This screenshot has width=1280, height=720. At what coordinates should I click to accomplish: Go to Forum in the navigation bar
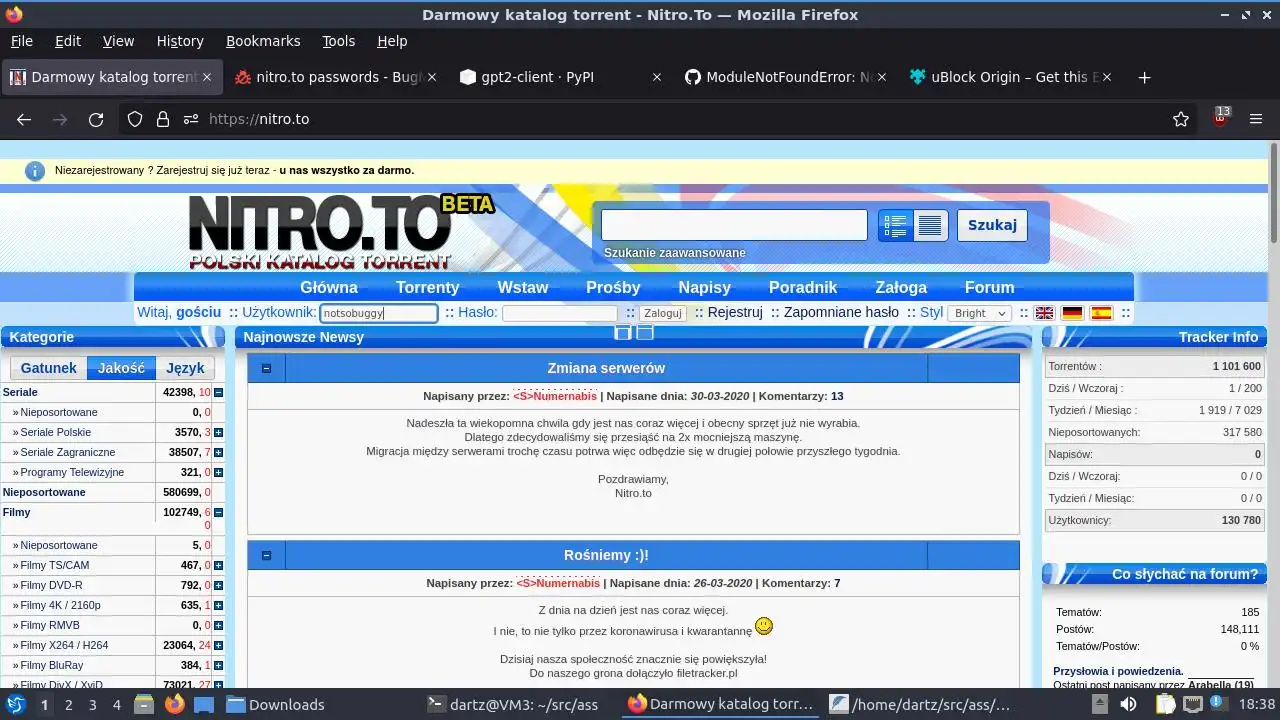tap(989, 287)
